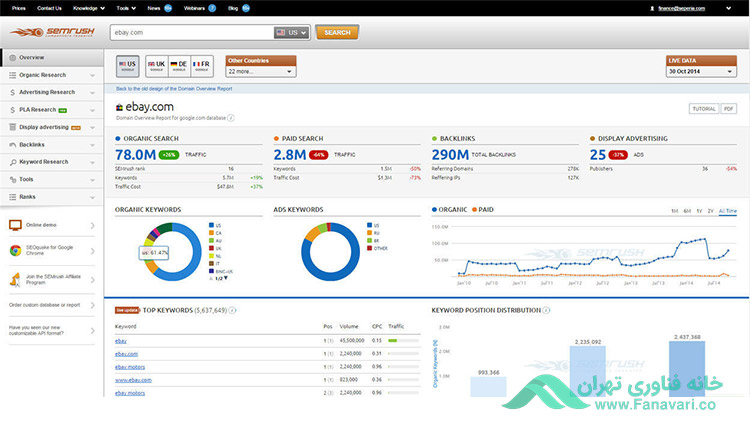
Task: Click info icon beside Keyword Position Distribution
Action: [546, 310]
